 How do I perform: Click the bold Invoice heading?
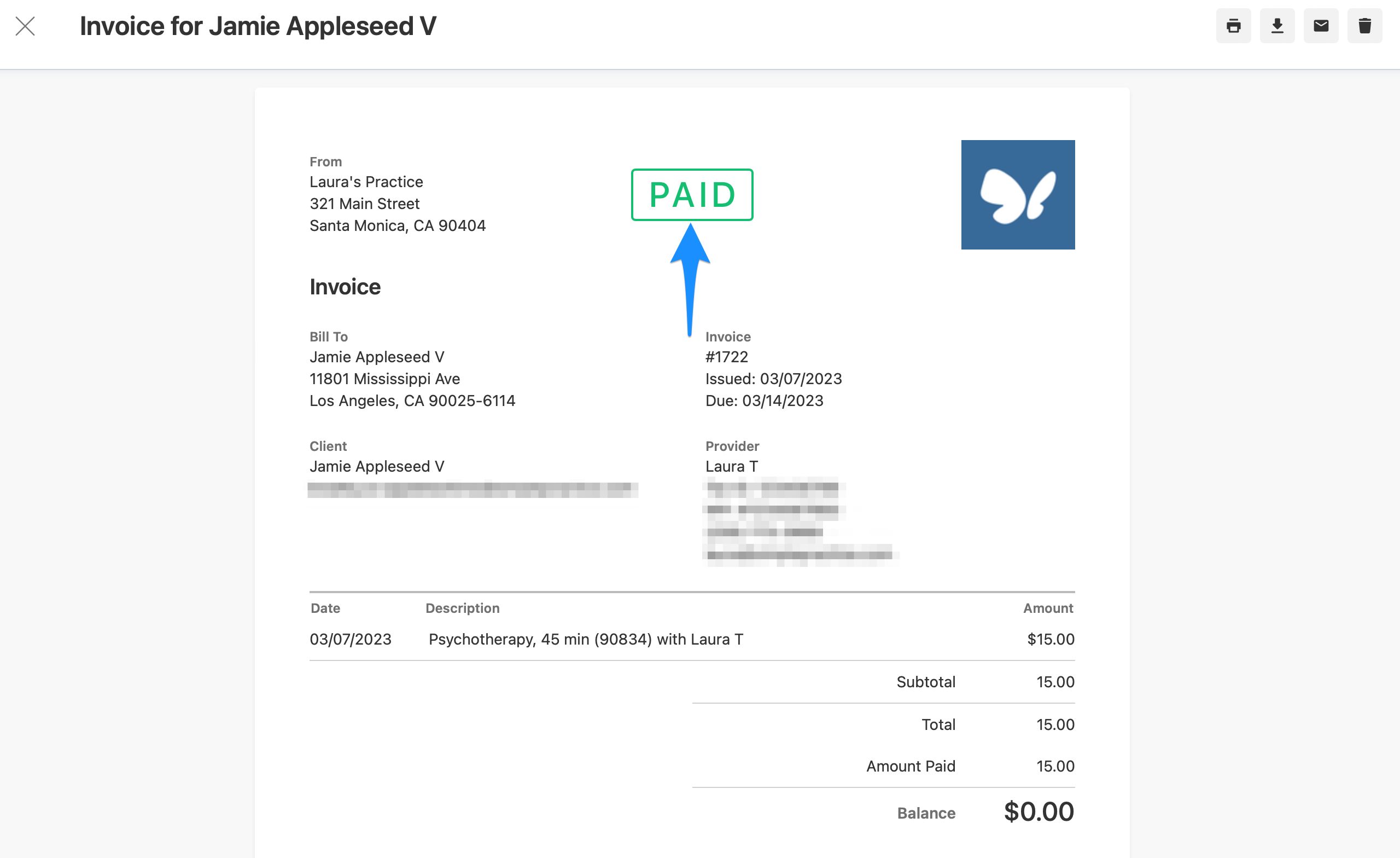tap(345, 287)
